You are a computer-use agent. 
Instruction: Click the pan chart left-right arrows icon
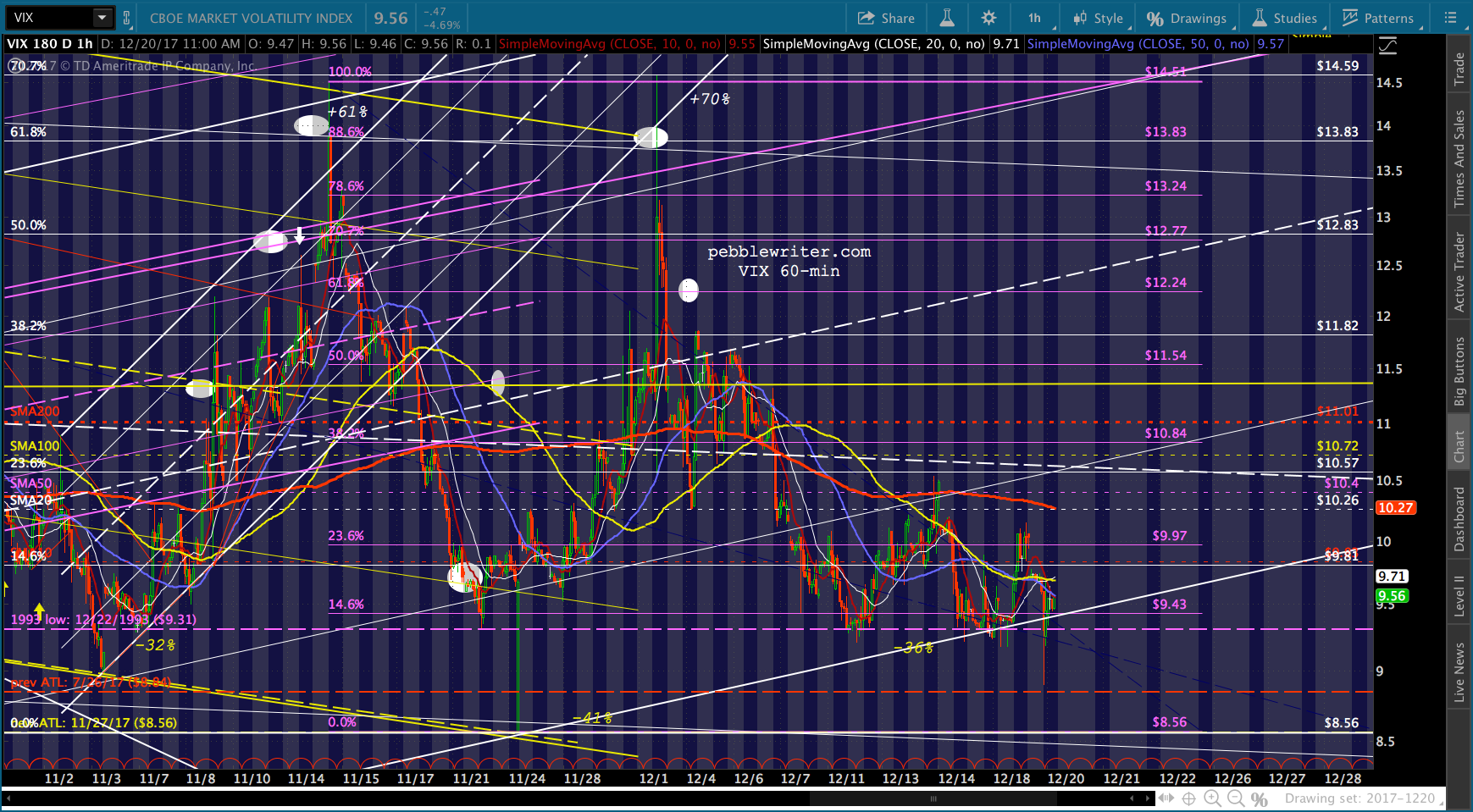pyautogui.click(x=1166, y=798)
